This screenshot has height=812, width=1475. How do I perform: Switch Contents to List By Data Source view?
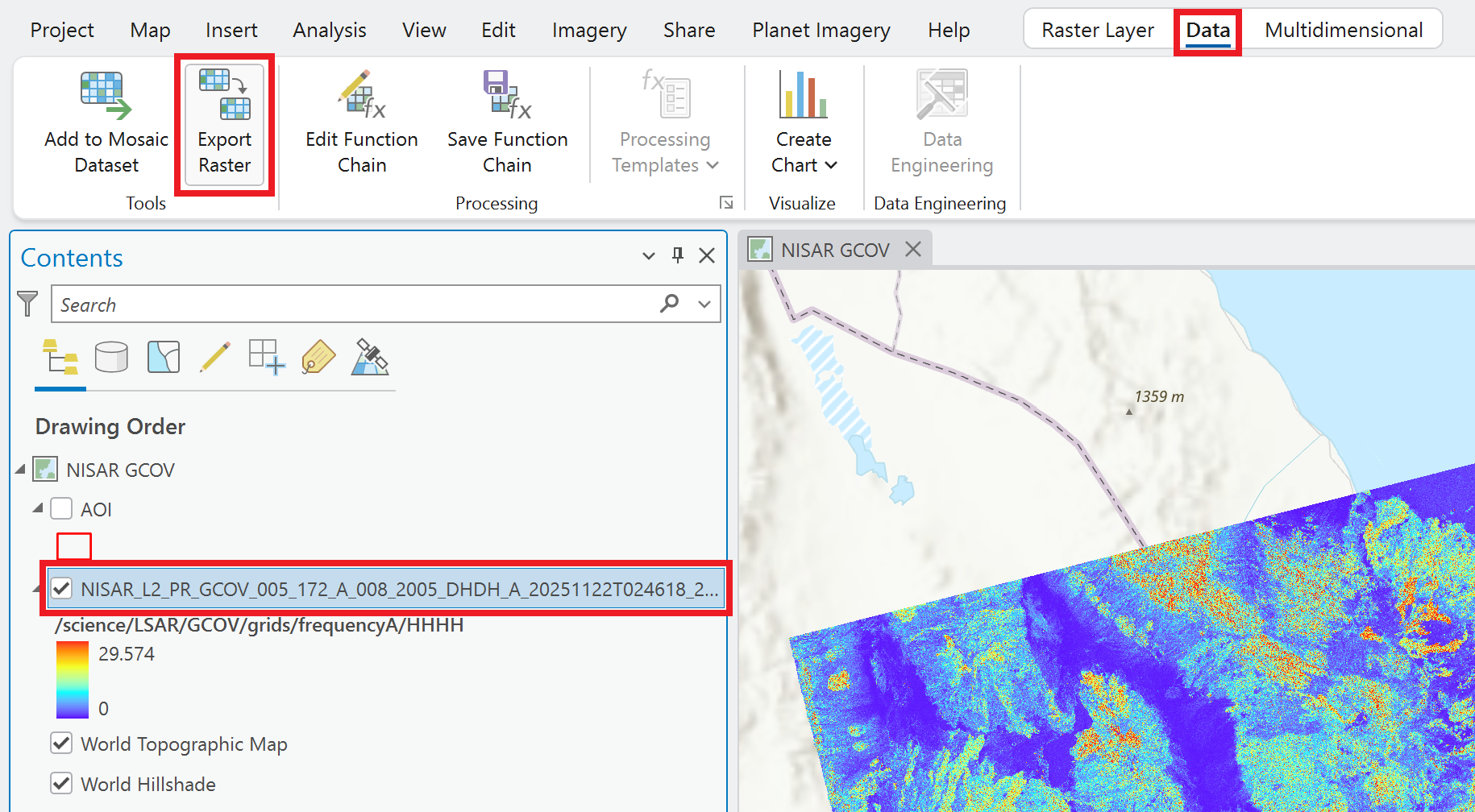(111, 357)
